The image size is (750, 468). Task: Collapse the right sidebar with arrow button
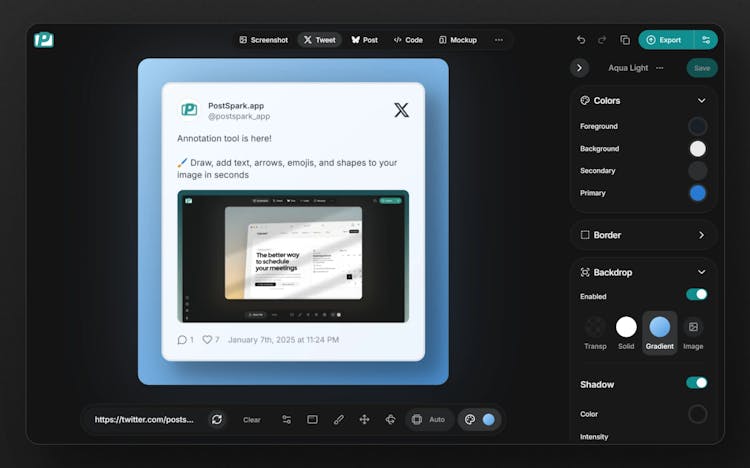[x=579, y=68]
